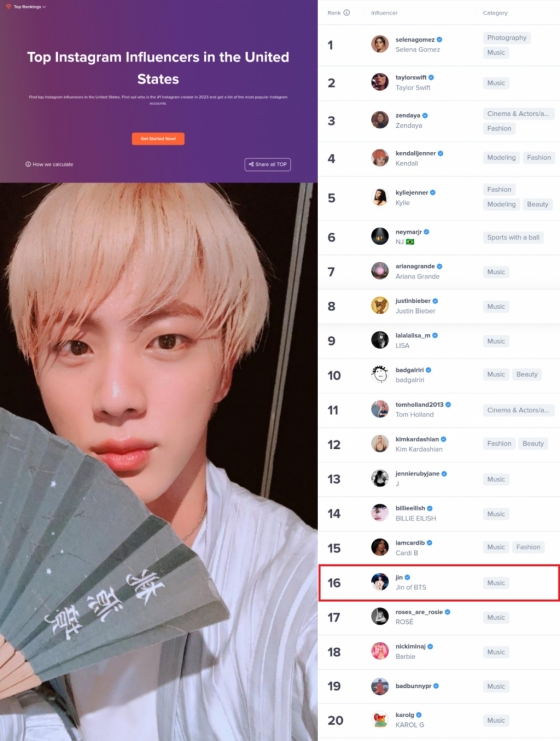The height and width of the screenshot is (741, 560).
Task: Select the Sports with a ball tag
Action: (x=513, y=237)
